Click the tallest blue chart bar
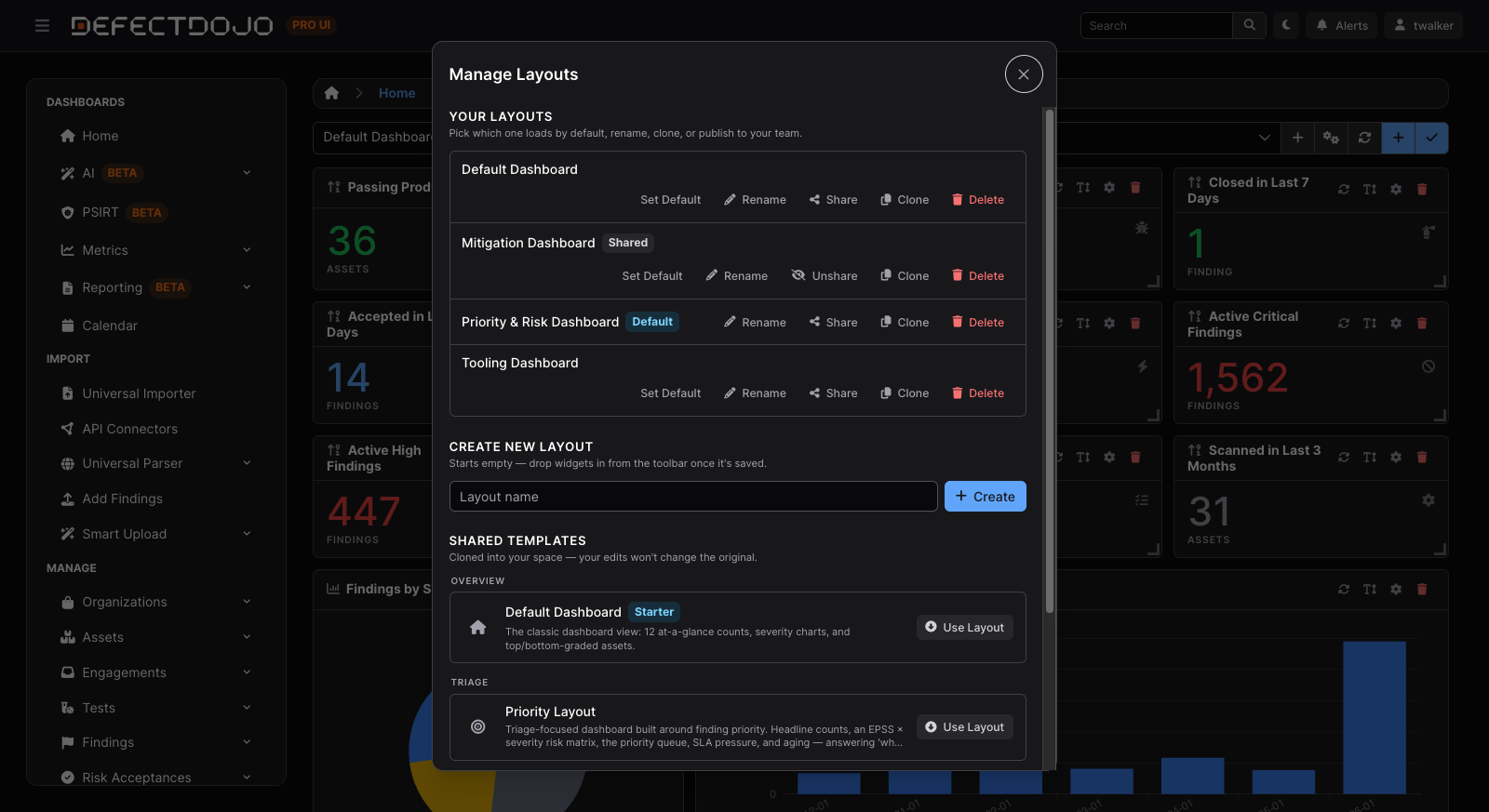 coord(1375,717)
